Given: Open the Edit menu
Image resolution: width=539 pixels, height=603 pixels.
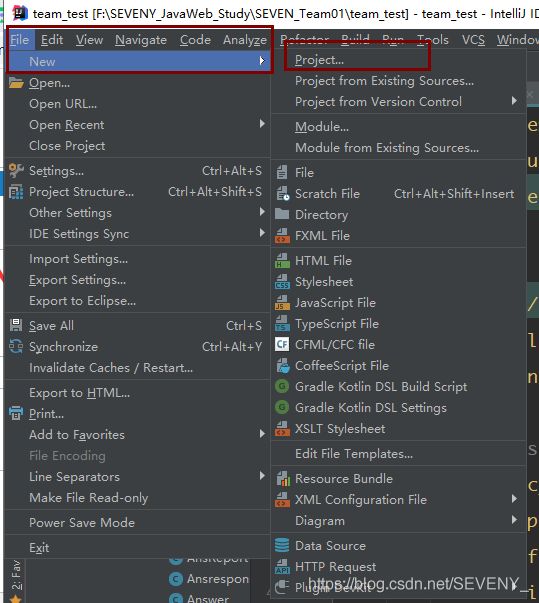Looking at the screenshot, I should (52, 40).
